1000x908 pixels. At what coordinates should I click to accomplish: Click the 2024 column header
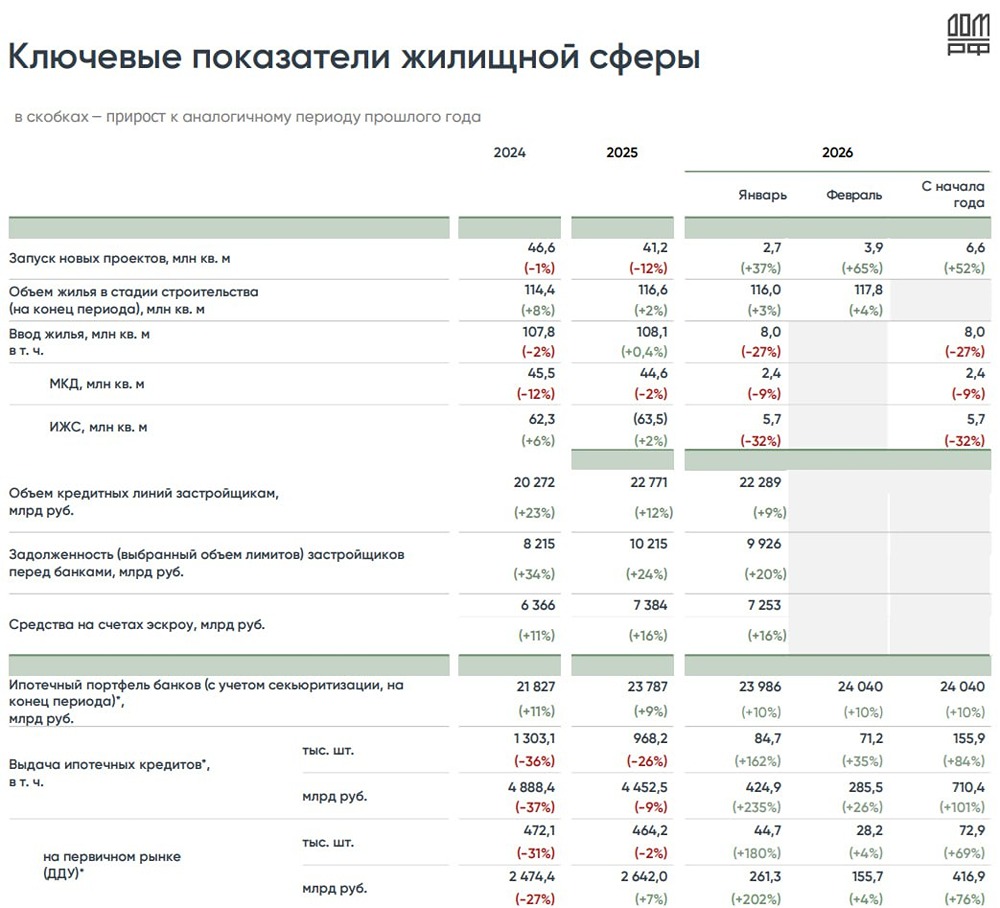pos(508,152)
